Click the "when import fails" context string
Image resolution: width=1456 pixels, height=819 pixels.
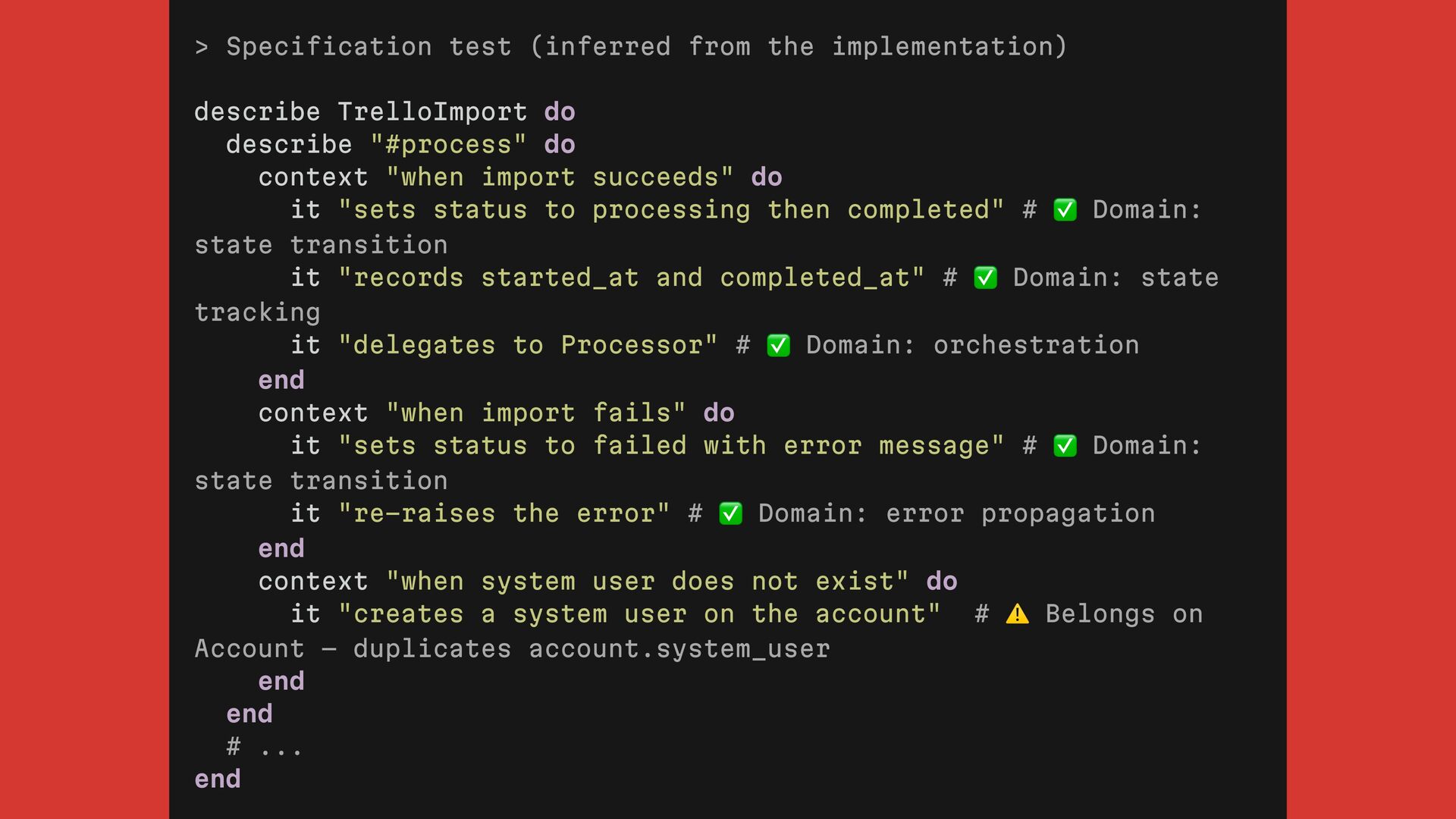[x=535, y=413]
